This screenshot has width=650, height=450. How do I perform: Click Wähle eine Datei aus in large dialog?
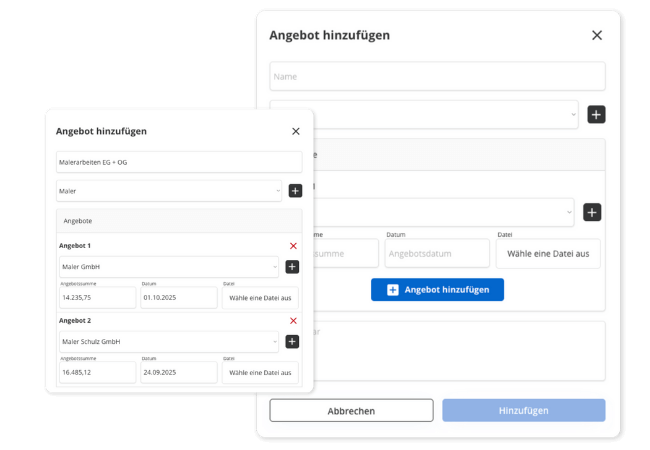click(x=548, y=253)
